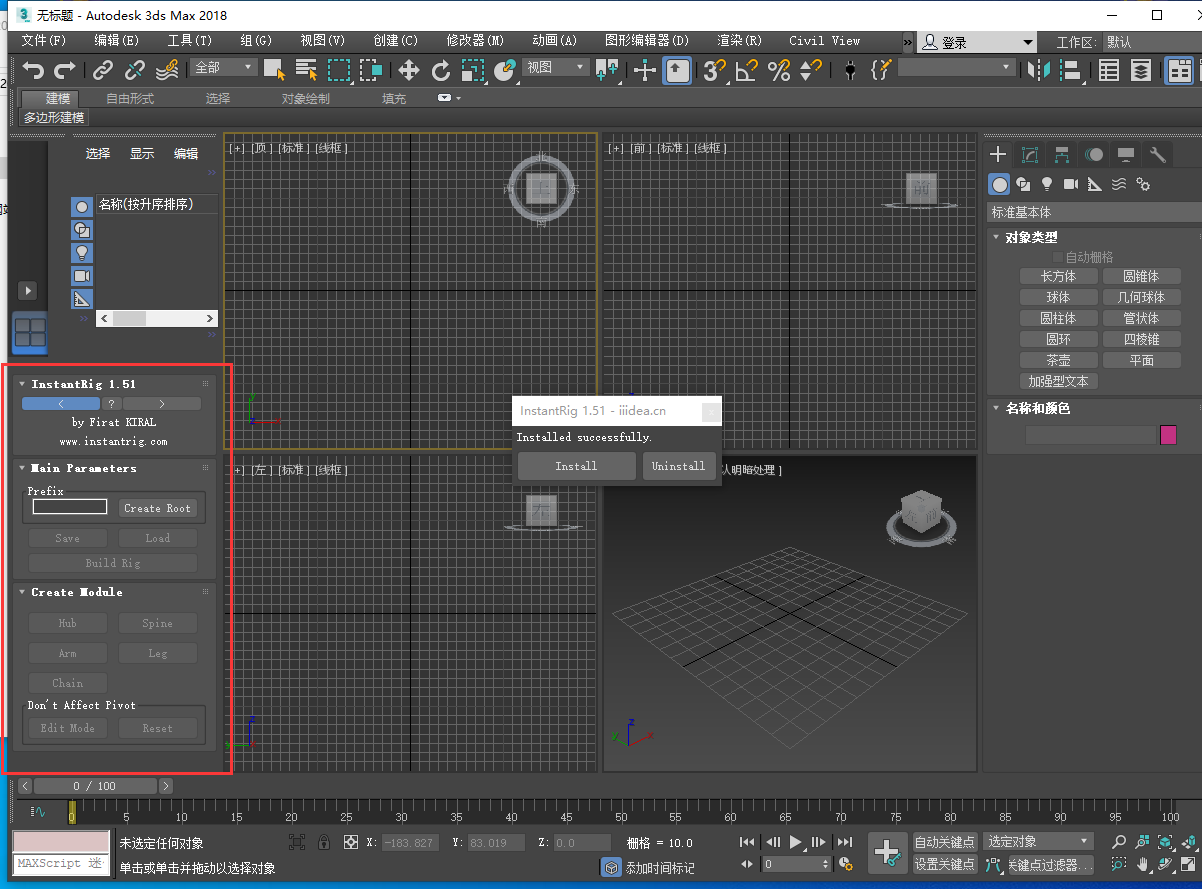Switch to the 自由形式 ribbon tab

tap(130, 98)
